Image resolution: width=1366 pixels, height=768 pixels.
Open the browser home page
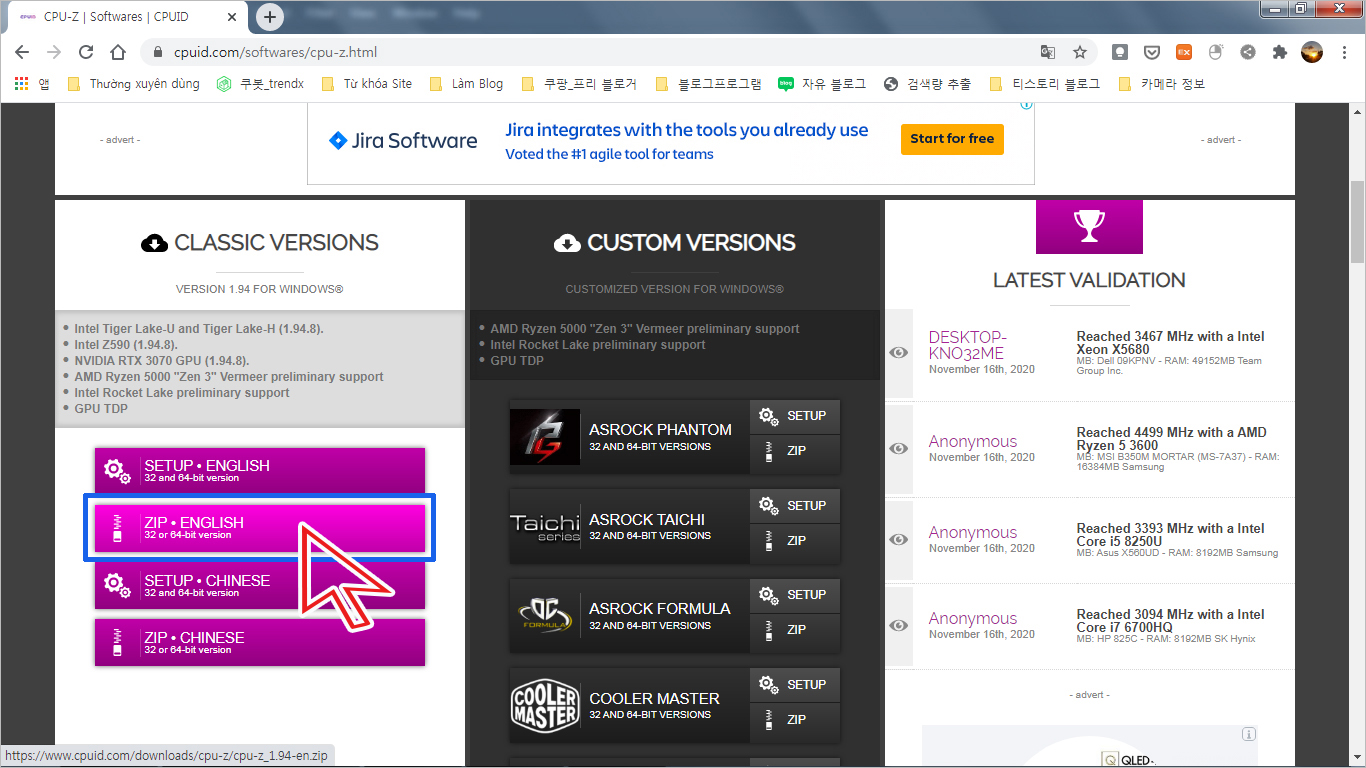[118, 52]
